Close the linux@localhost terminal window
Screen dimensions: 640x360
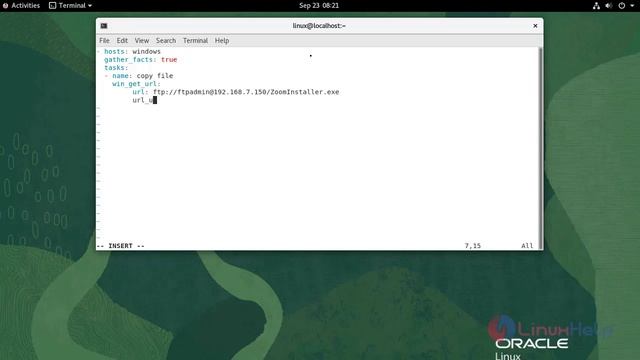tap(535, 26)
